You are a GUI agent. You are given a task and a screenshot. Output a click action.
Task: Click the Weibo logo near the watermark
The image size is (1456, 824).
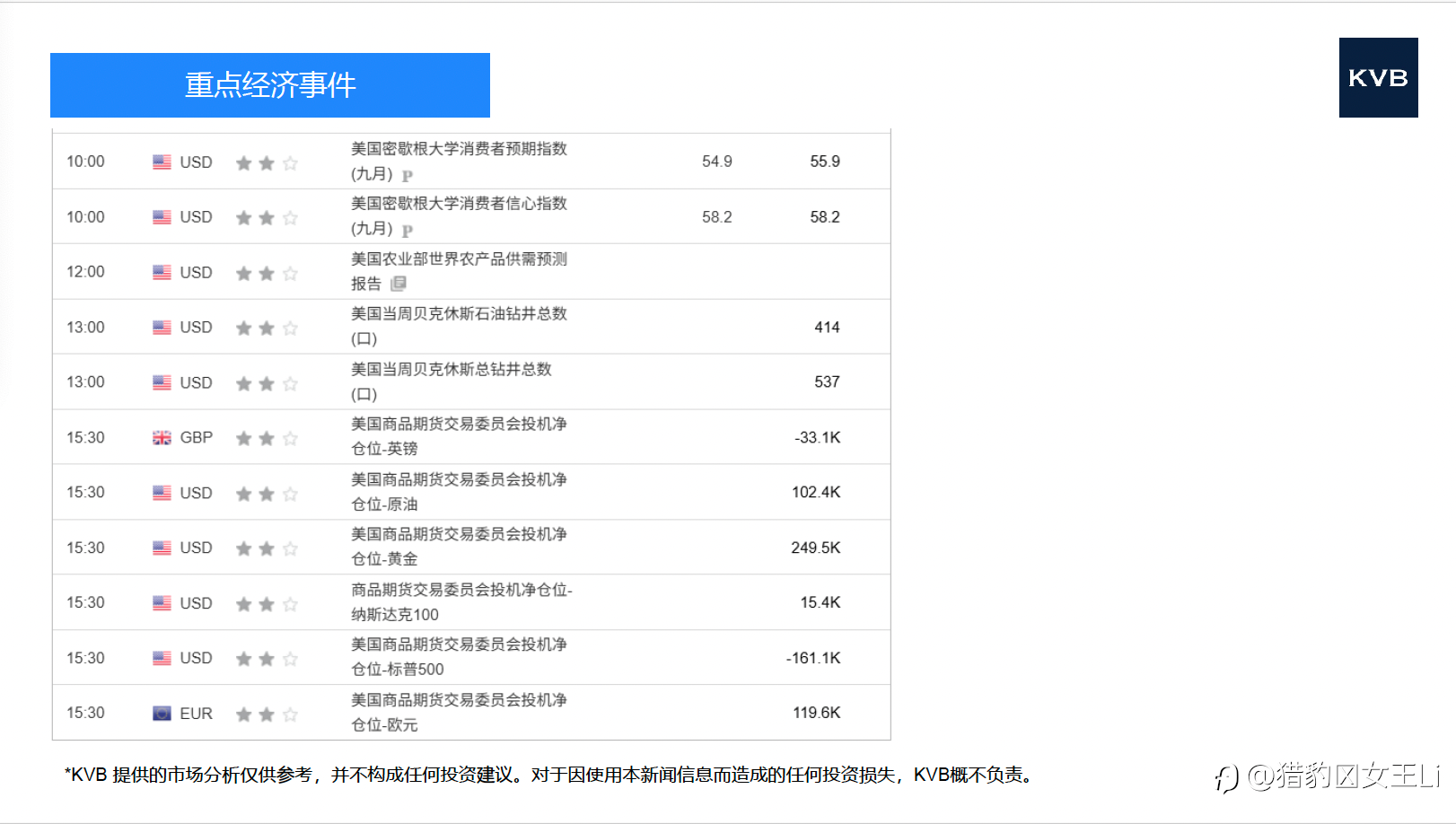(1226, 777)
